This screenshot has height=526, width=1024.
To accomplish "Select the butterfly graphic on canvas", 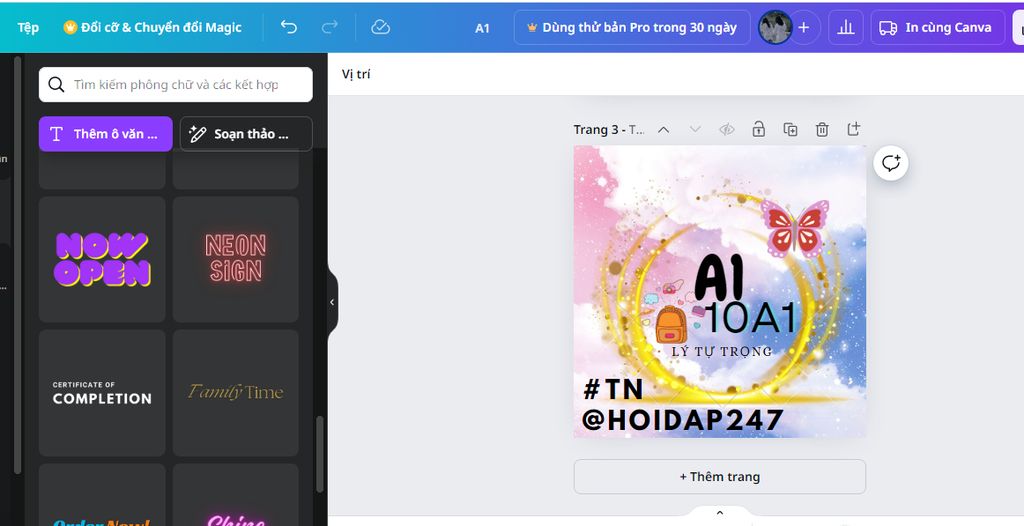I will (795, 228).
